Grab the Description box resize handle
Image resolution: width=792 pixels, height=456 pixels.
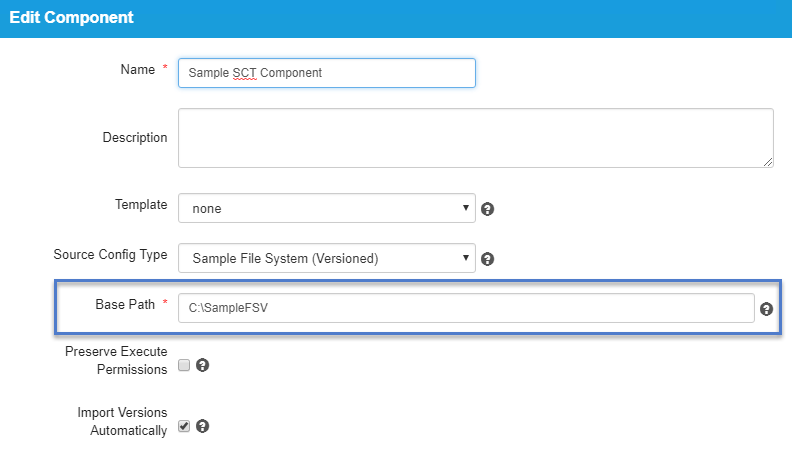pos(768,162)
